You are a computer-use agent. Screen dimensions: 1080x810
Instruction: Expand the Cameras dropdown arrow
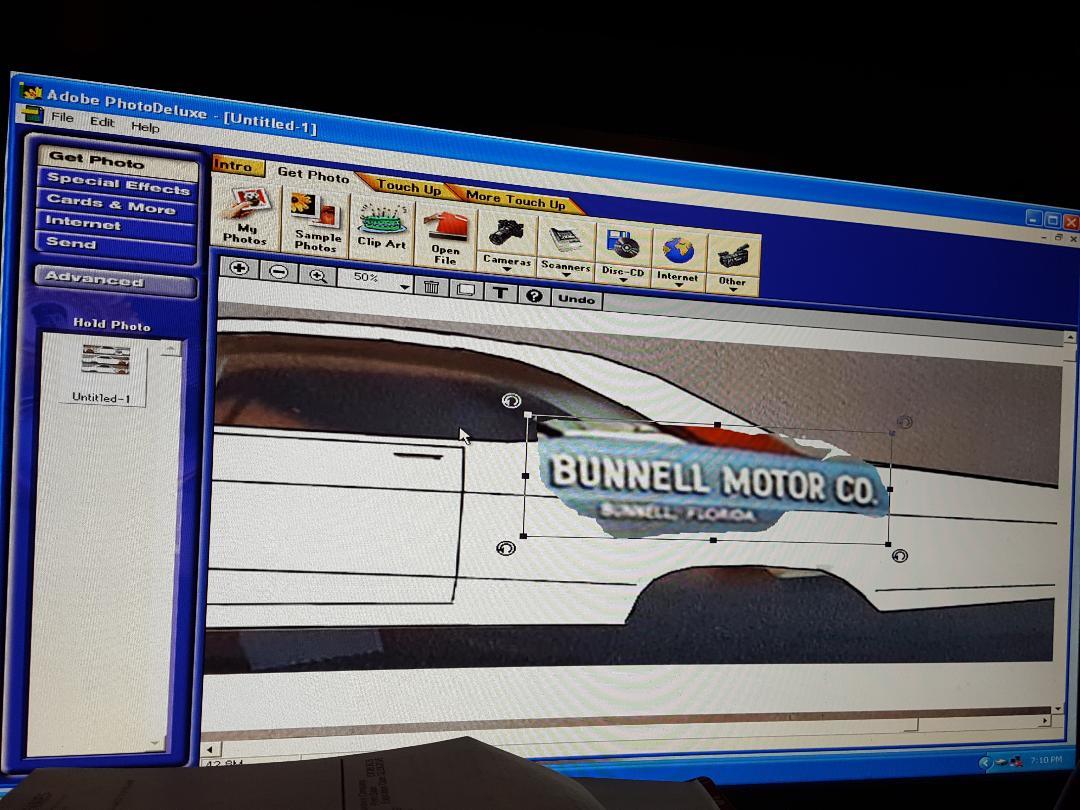tap(506, 269)
